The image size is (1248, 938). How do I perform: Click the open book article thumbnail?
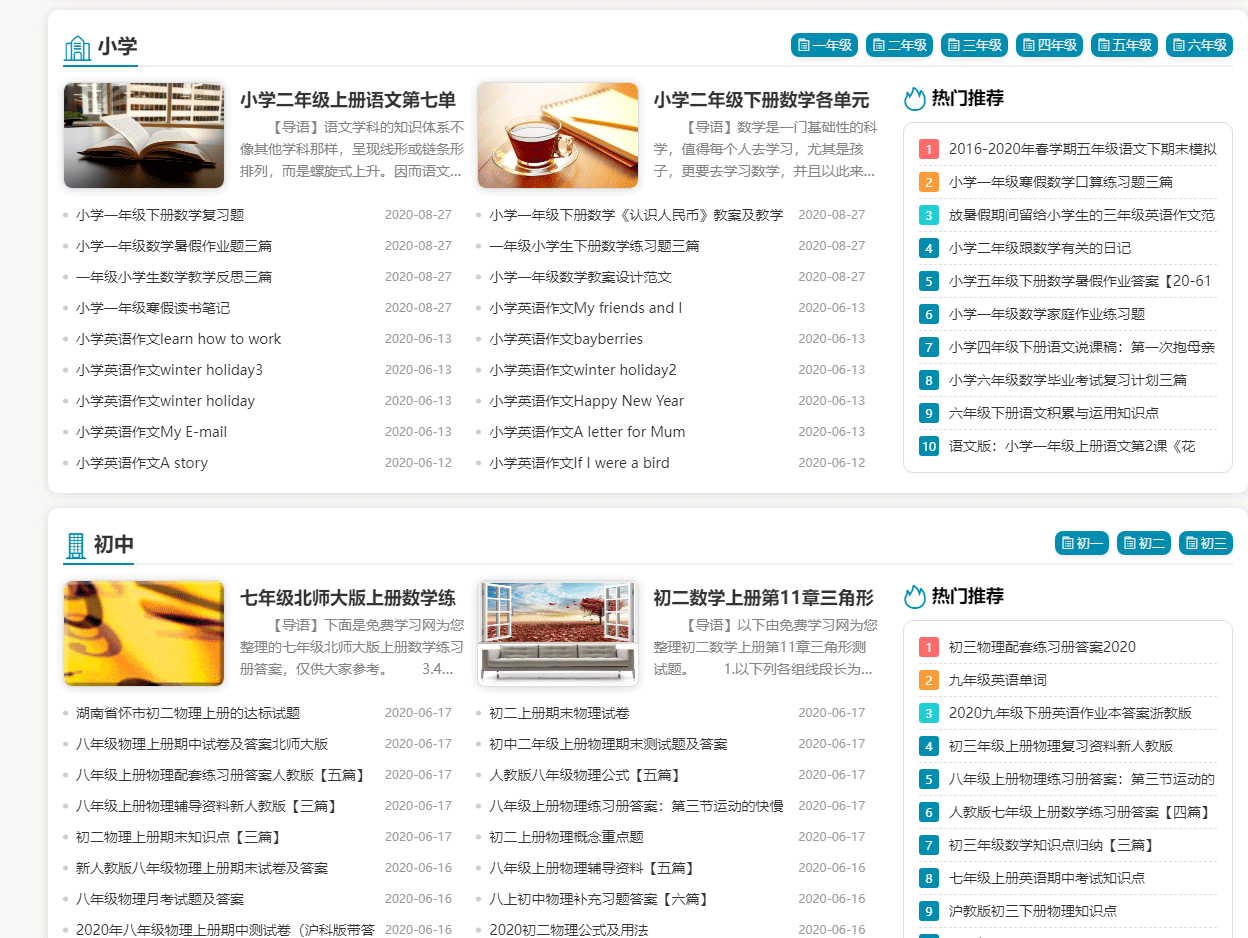144,135
